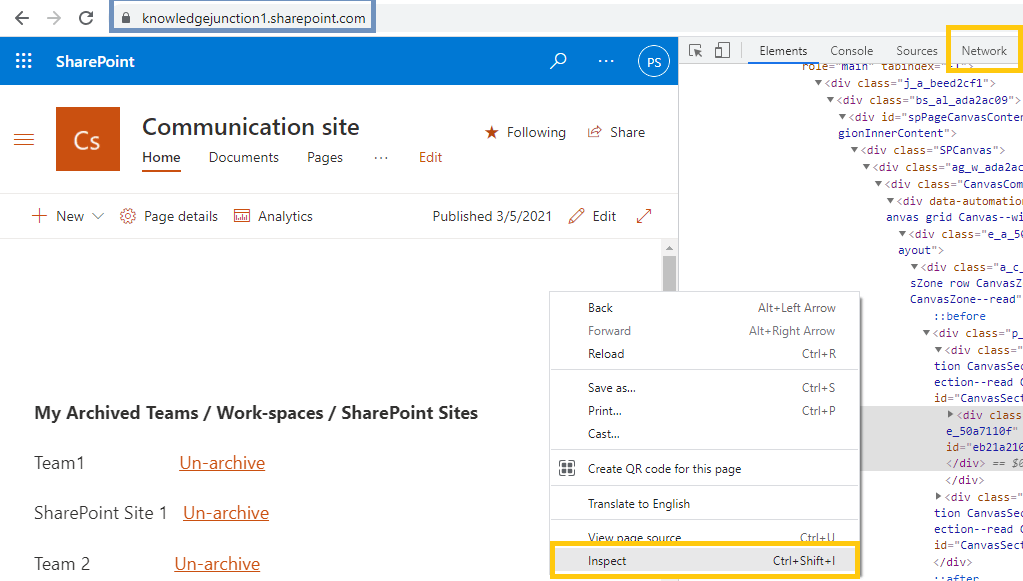The height and width of the screenshot is (581, 1023).
Task: Open the Pages navigation link
Action: [x=325, y=157]
